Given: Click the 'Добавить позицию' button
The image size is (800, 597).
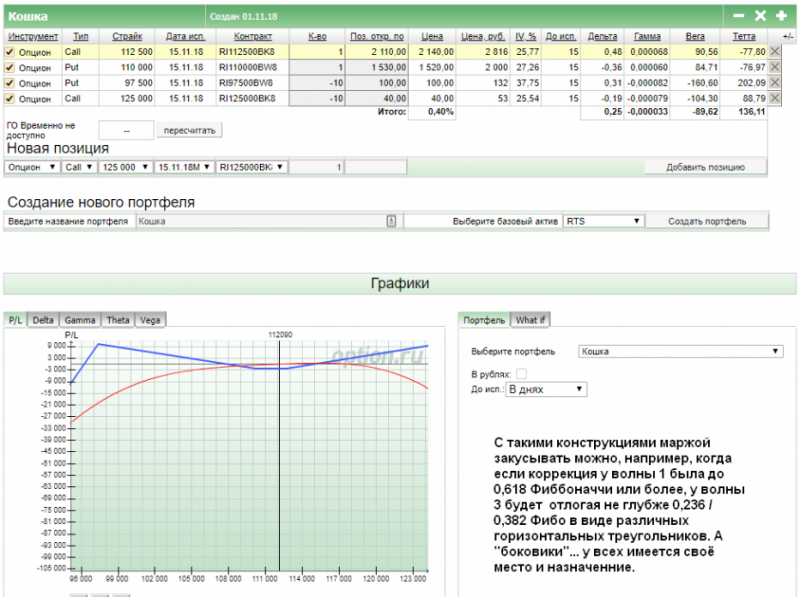Looking at the screenshot, I should coord(705,167).
